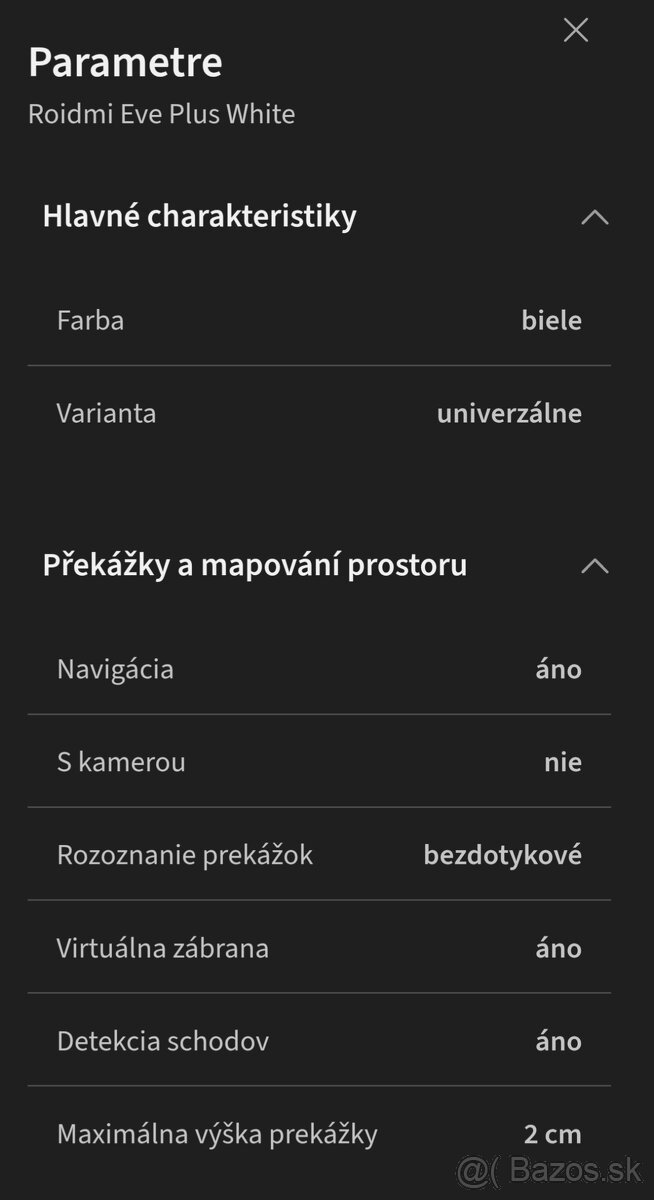Select the Varianta parameter row

pyautogui.click(x=319, y=413)
